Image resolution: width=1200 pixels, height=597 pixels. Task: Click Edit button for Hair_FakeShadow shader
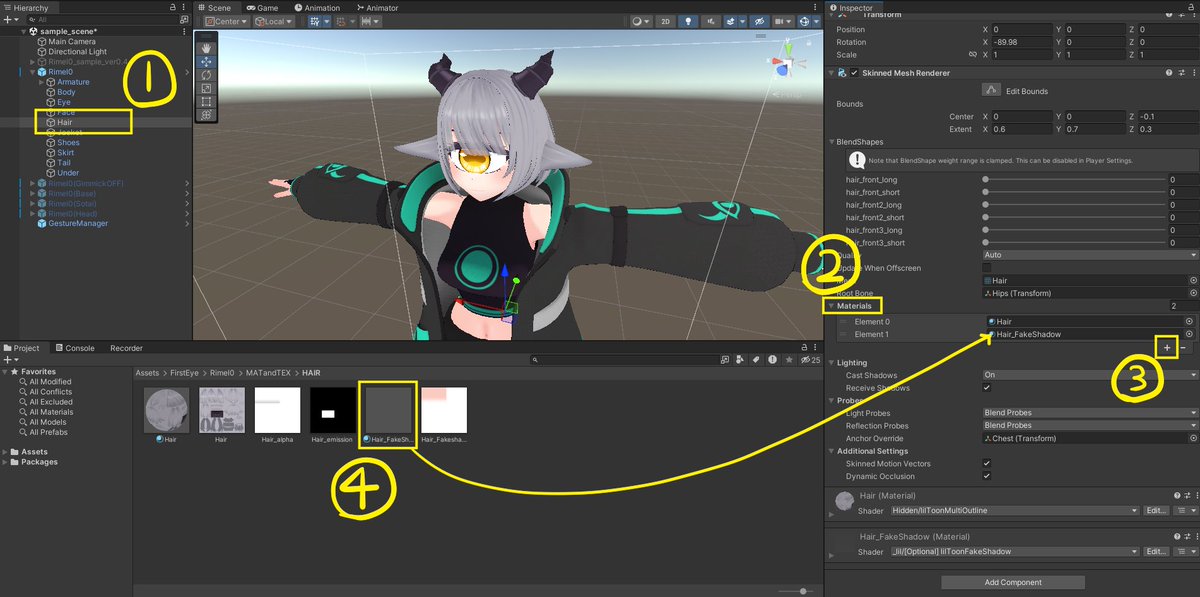(x=1155, y=552)
